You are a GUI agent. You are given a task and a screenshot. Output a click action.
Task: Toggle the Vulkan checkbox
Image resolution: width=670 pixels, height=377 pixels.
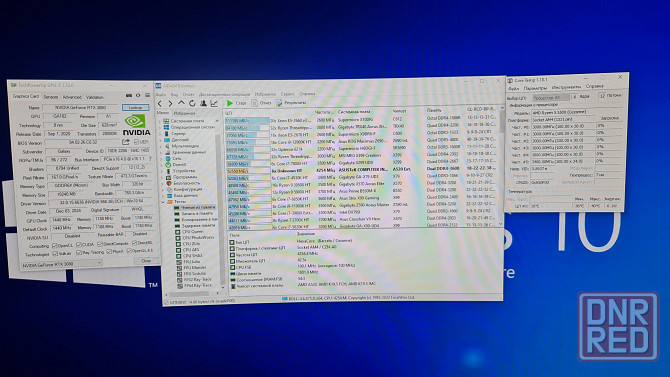pyautogui.click(x=55, y=254)
